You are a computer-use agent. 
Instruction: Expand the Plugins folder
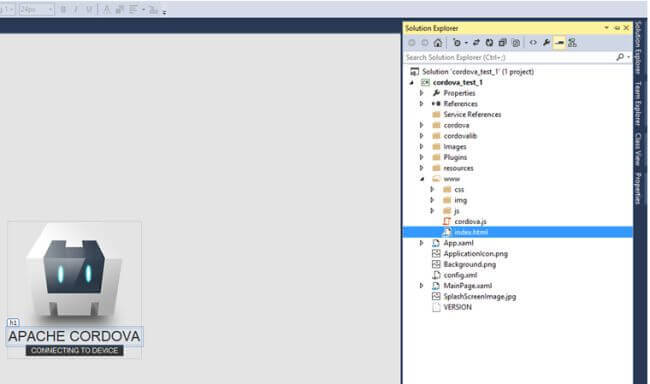tap(422, 157)
